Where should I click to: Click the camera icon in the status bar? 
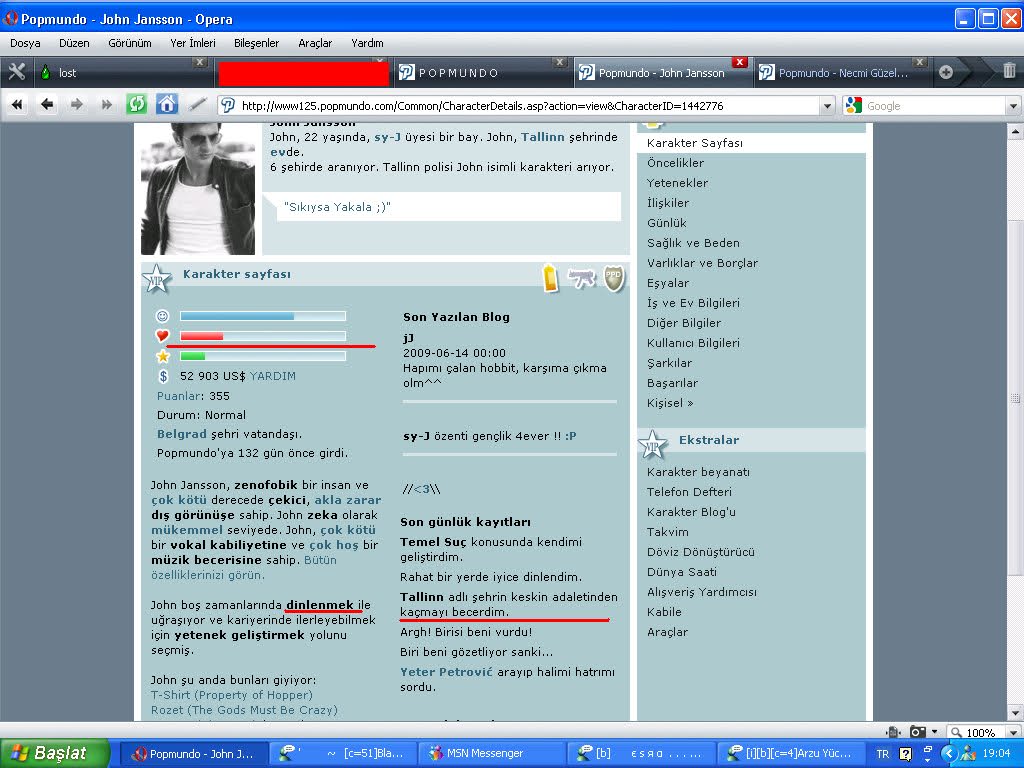click(x=918, y=732)
